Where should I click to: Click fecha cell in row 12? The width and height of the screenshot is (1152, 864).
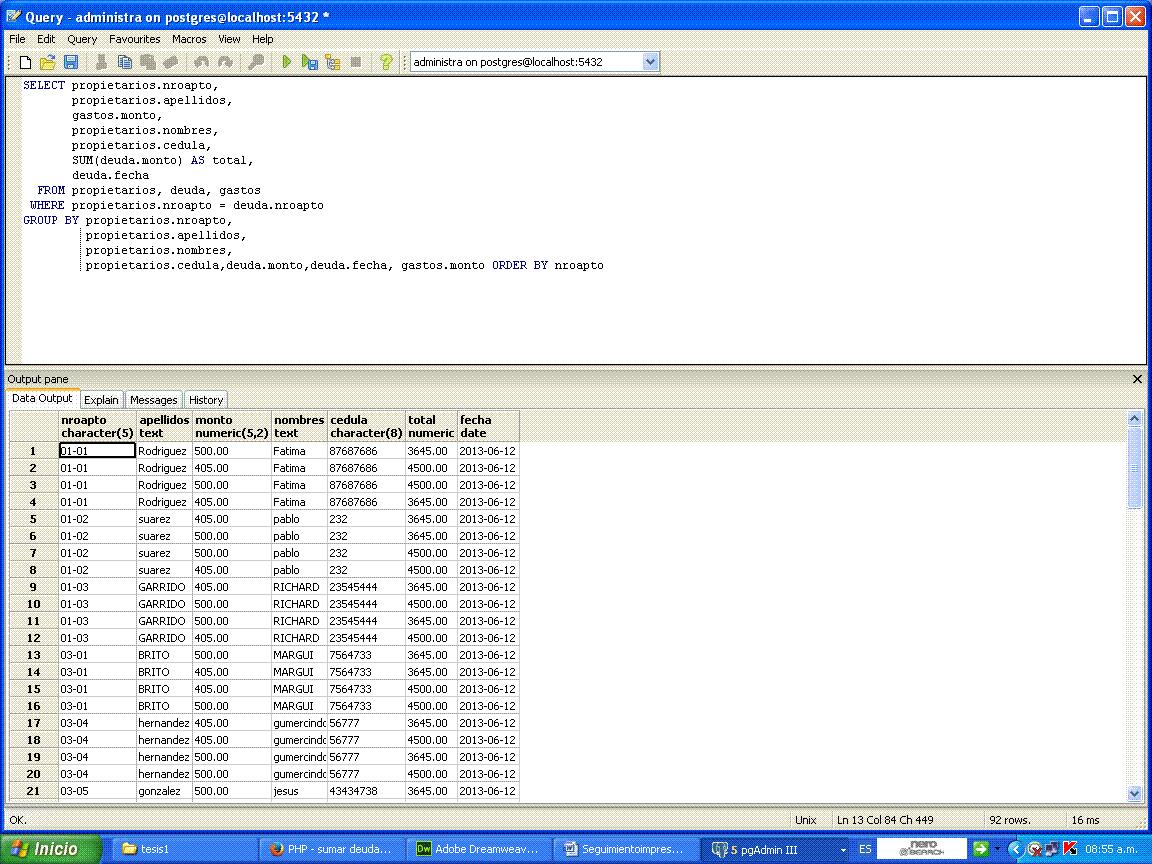(x=489, y=638)
